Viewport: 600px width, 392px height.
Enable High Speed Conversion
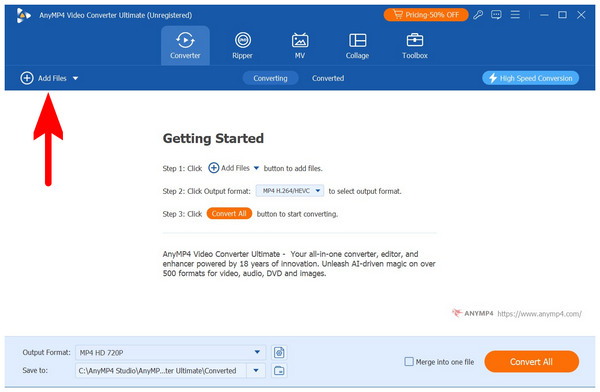[530, 78]
